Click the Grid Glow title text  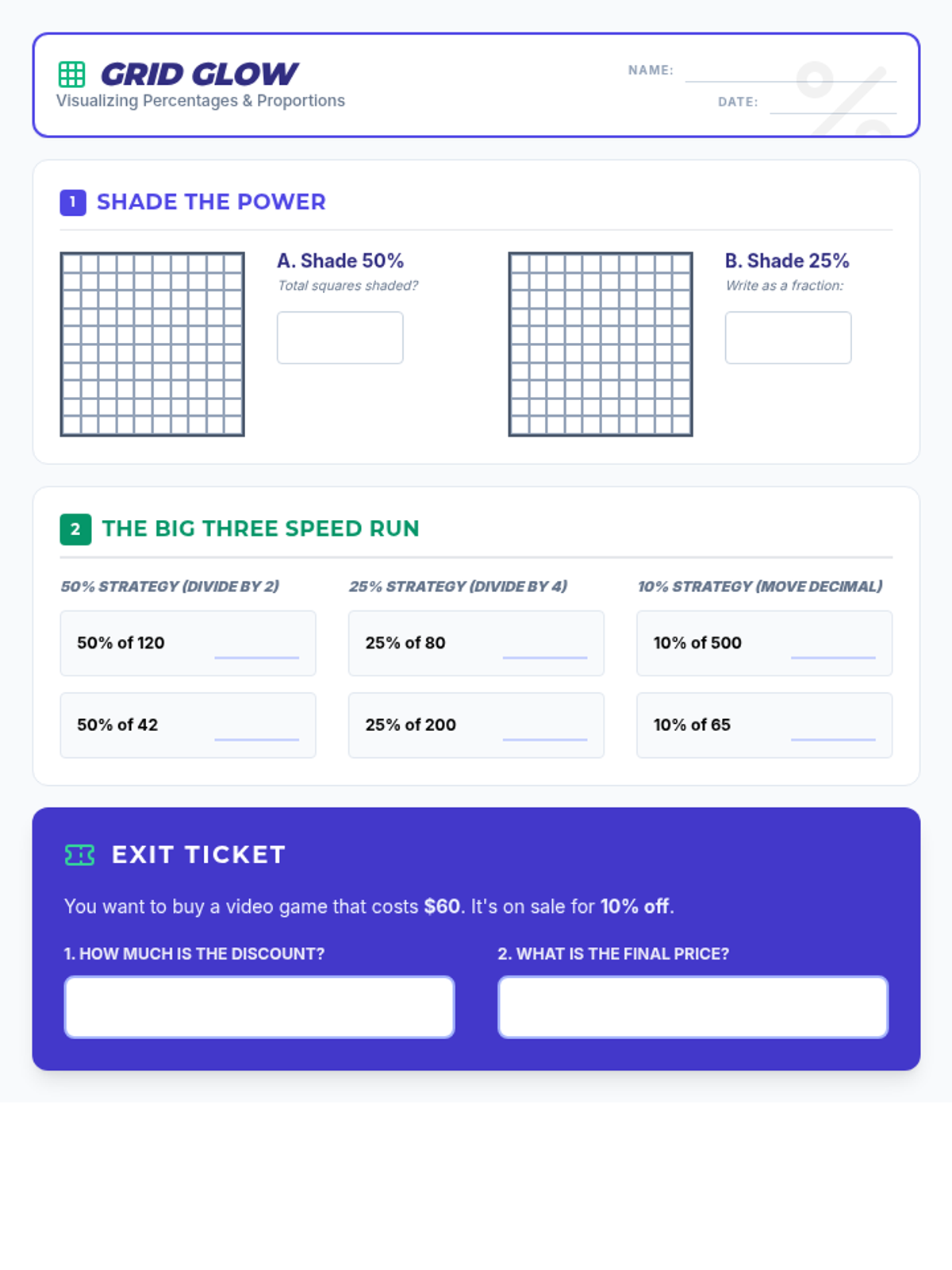click(x=199, y=74)
